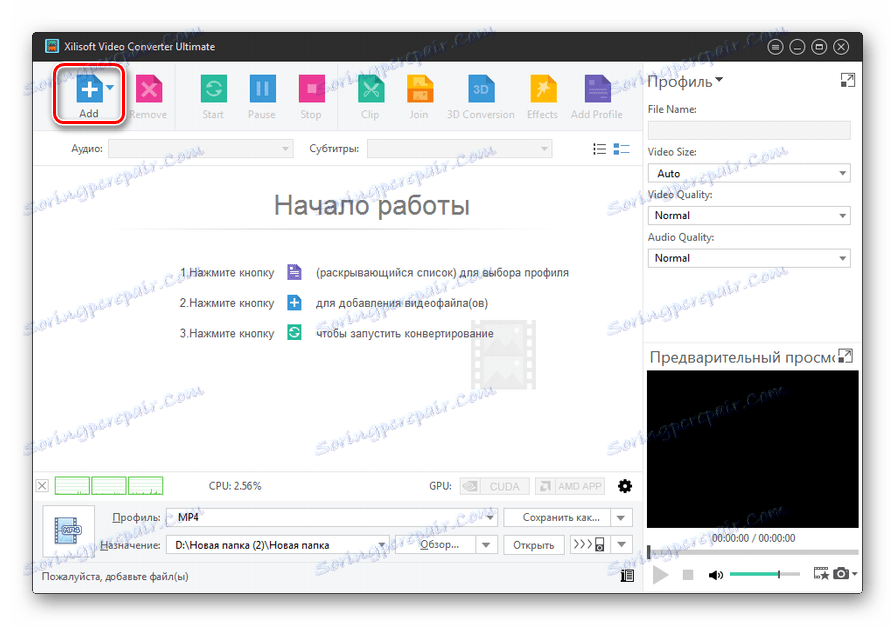895x626 pixels.
Task: Open the snapshot camera dropdown arrow
Action: [854, 574]
